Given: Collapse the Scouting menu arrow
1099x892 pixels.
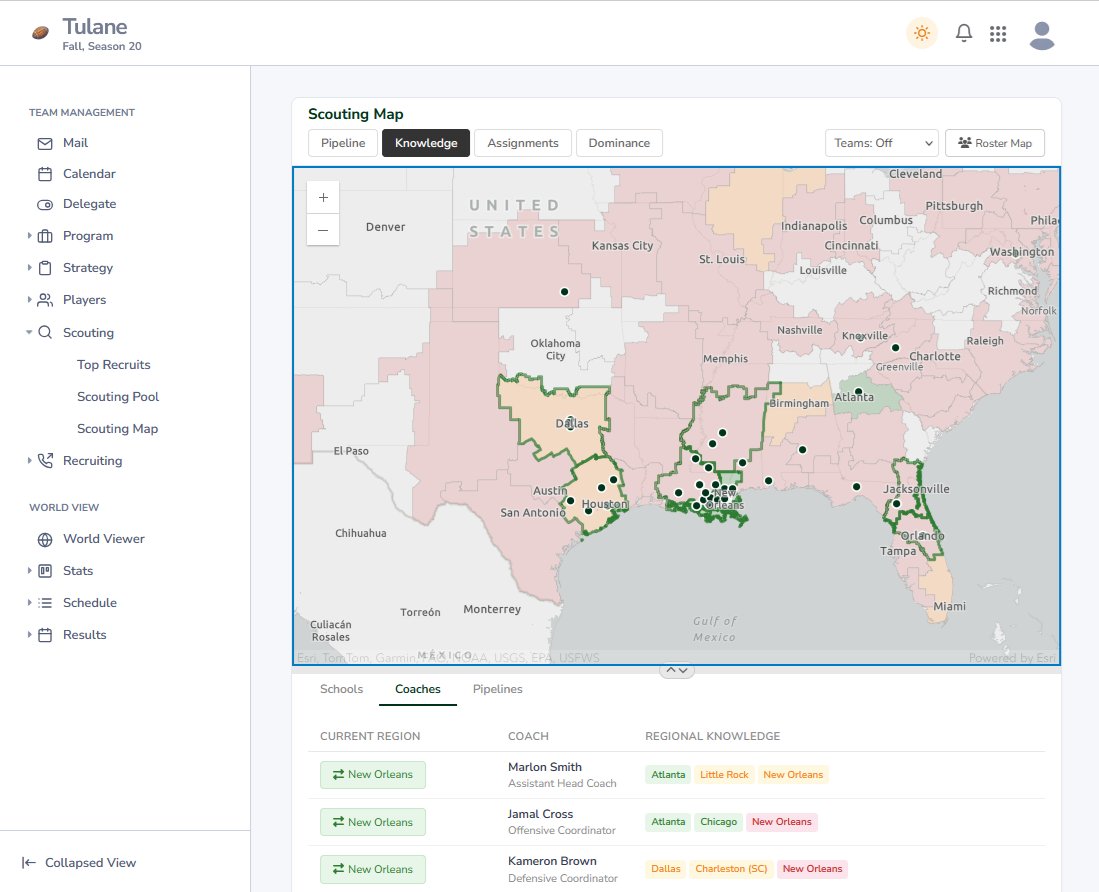Looking at the screenshot, I should click(29, 332).
